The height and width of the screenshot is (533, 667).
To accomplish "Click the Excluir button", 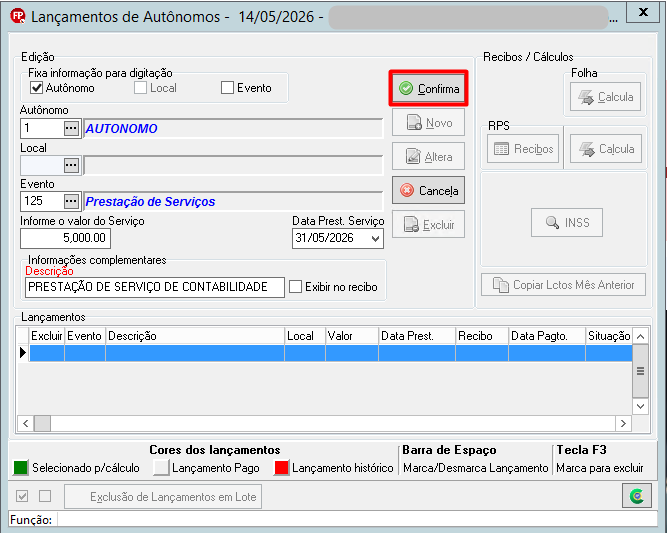I will coord(428,224).
